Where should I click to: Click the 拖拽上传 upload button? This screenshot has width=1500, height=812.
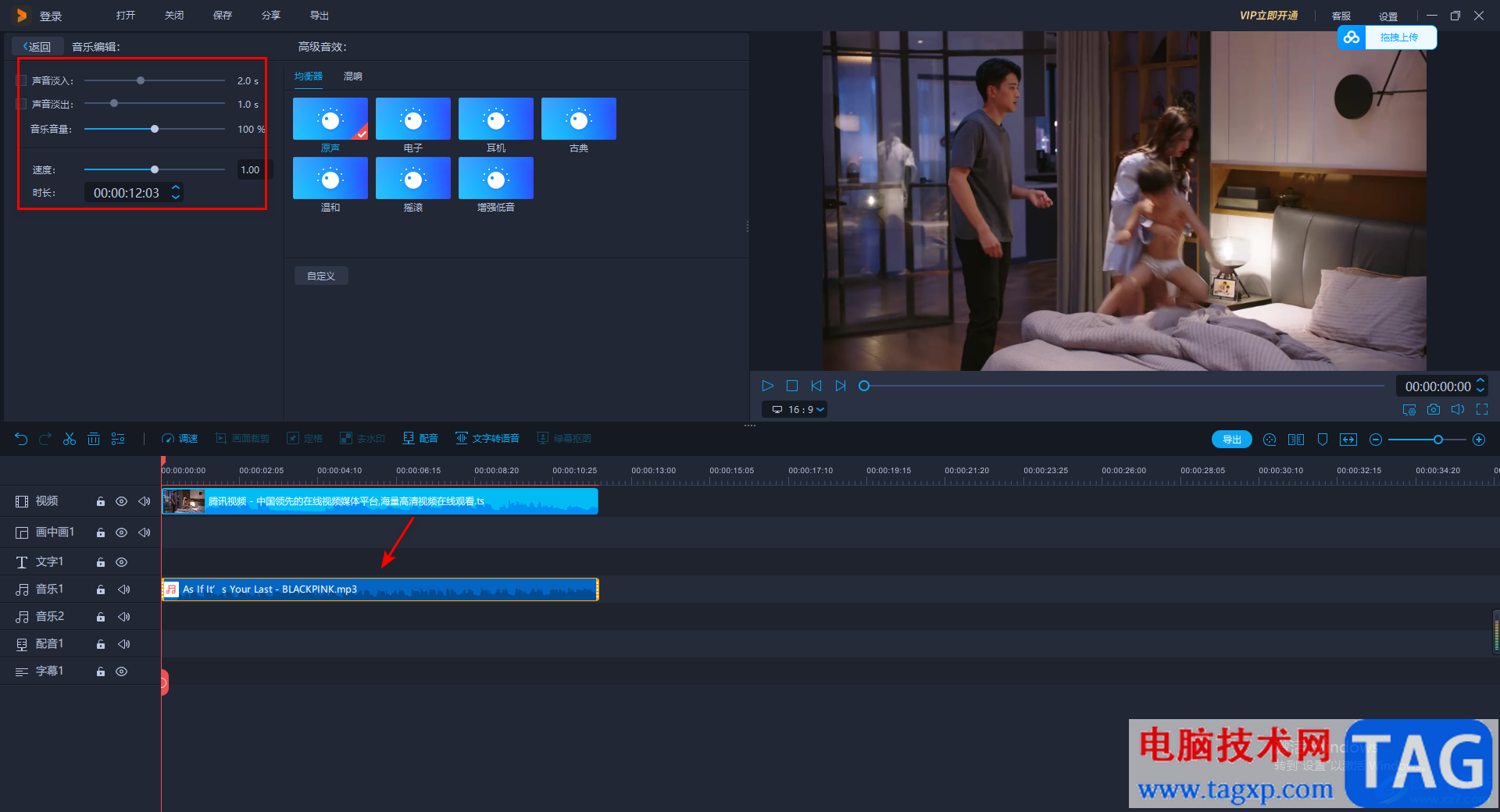click(x=1399, y=37)
